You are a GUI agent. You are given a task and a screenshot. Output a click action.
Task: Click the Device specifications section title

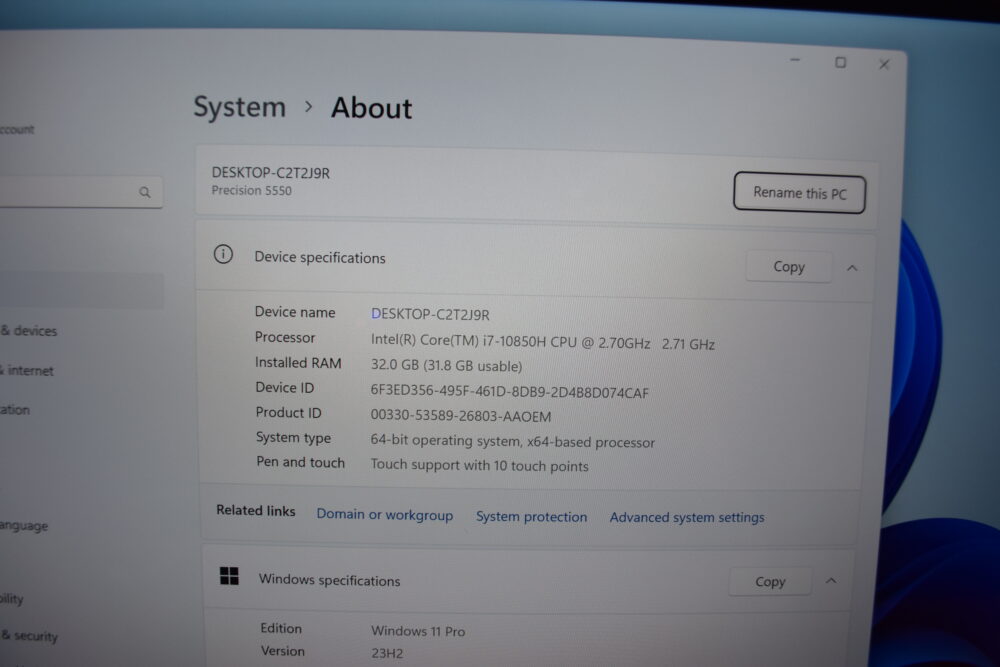320,258
